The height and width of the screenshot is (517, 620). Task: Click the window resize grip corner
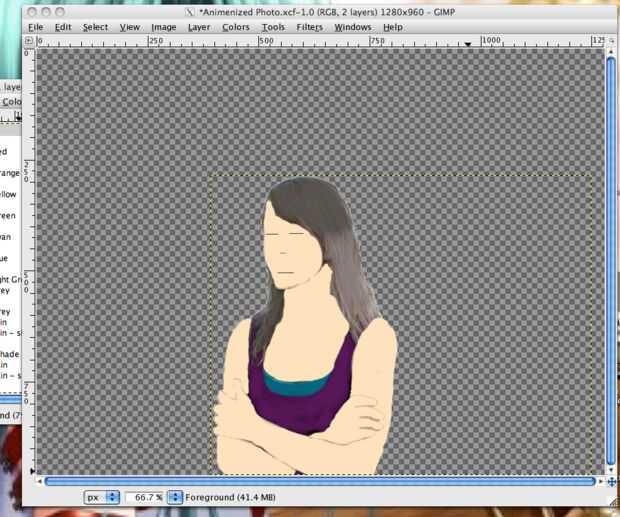pos(612,500)
